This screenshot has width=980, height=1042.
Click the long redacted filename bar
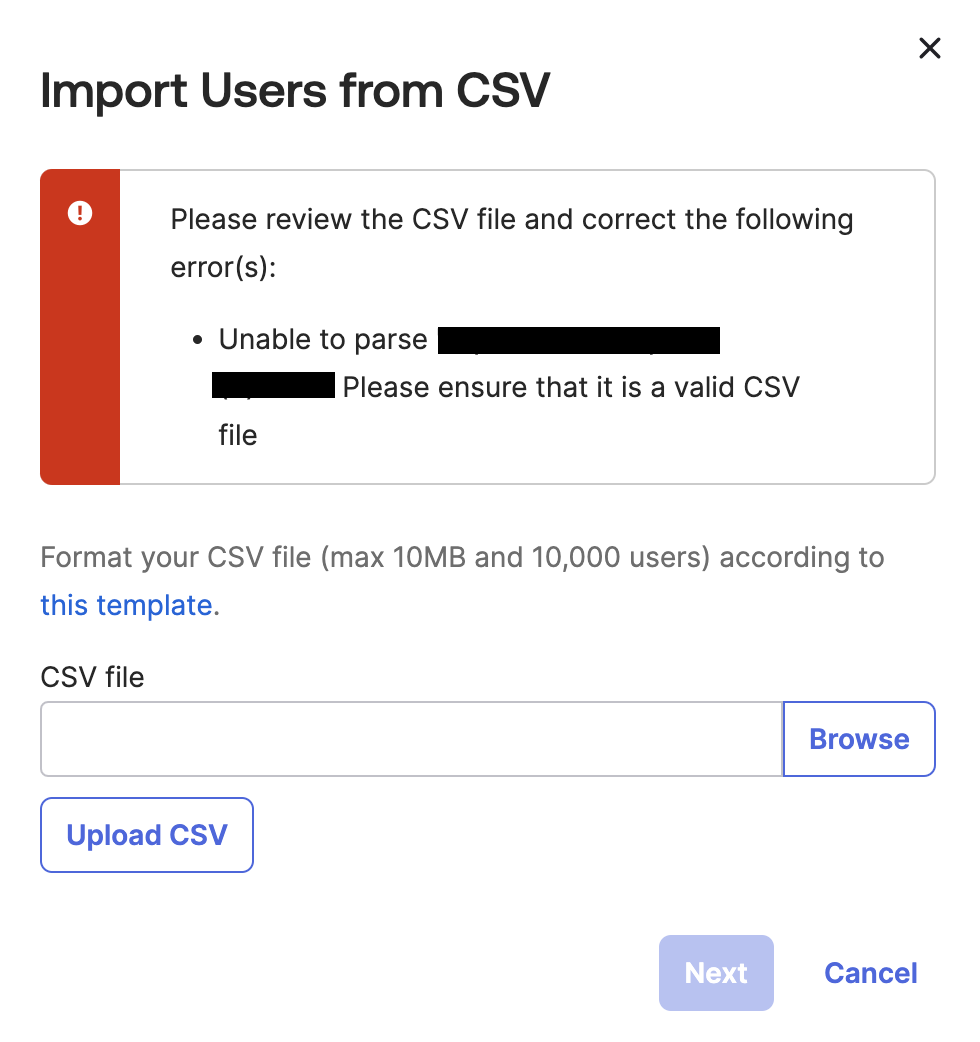tap(579, 340)
